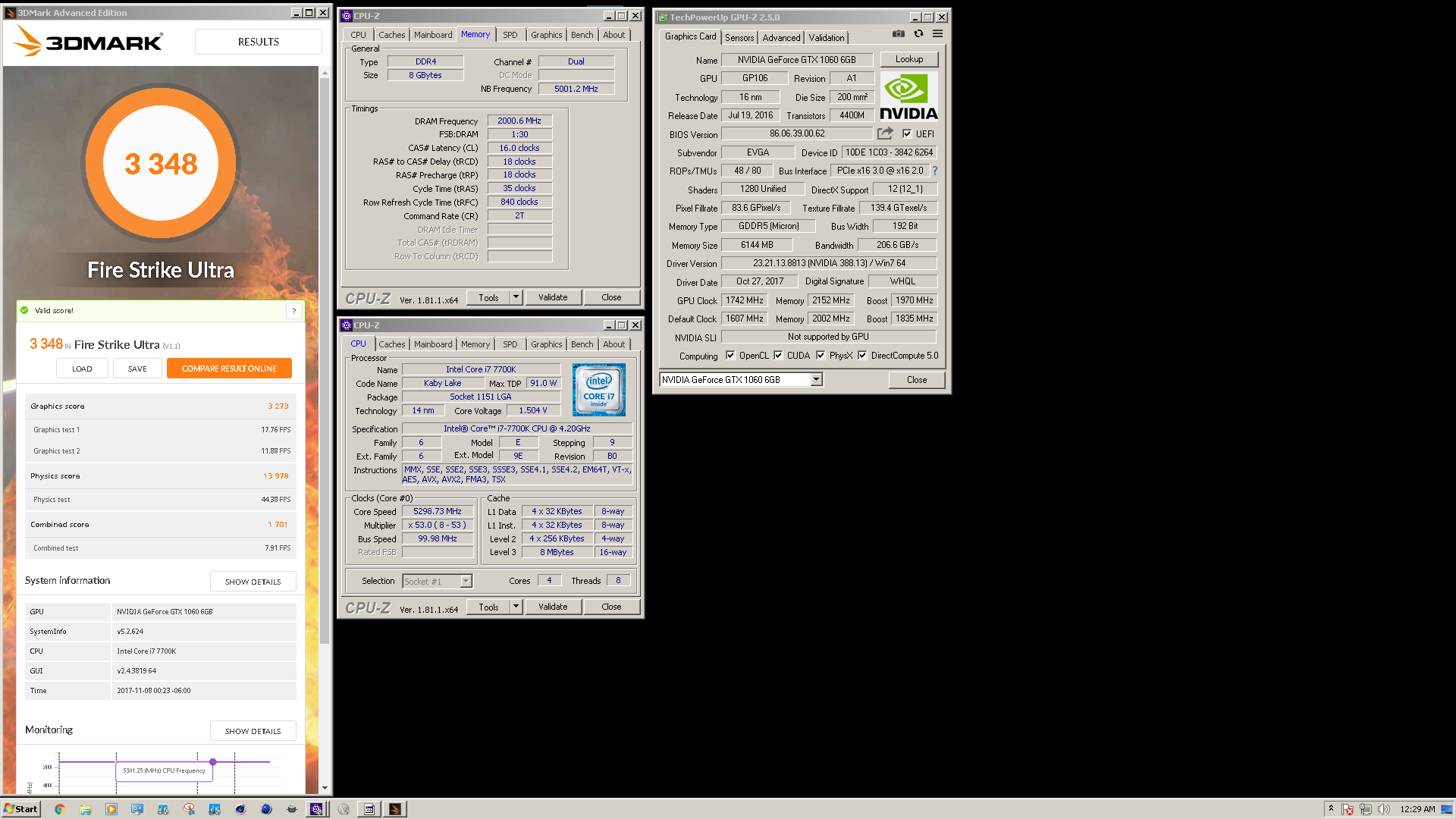Screen dimensions: 1456x819
Task: Take a GPU-Z screenshot with the camera icon
Action: (898, 34)
